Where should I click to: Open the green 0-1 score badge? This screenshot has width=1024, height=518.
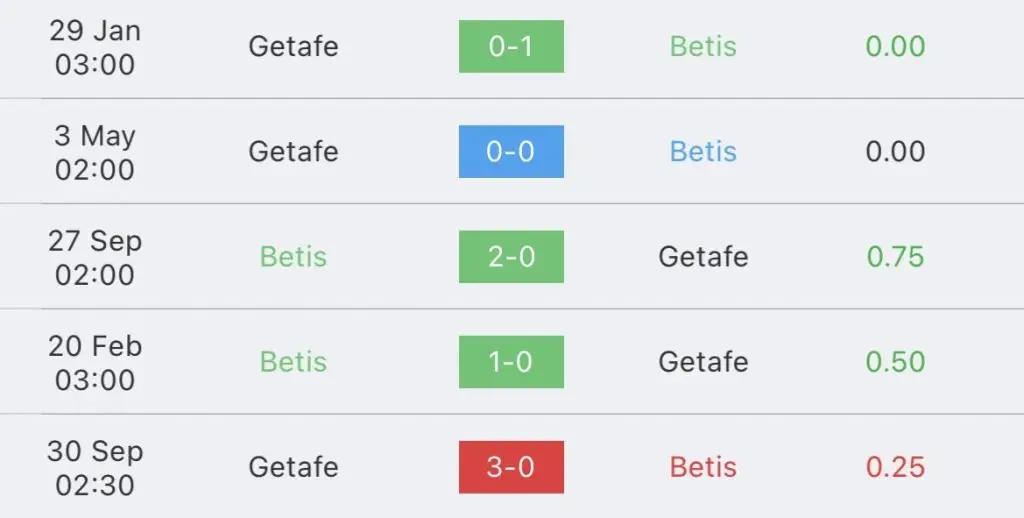pyautogui.click(x=511, y=46)
